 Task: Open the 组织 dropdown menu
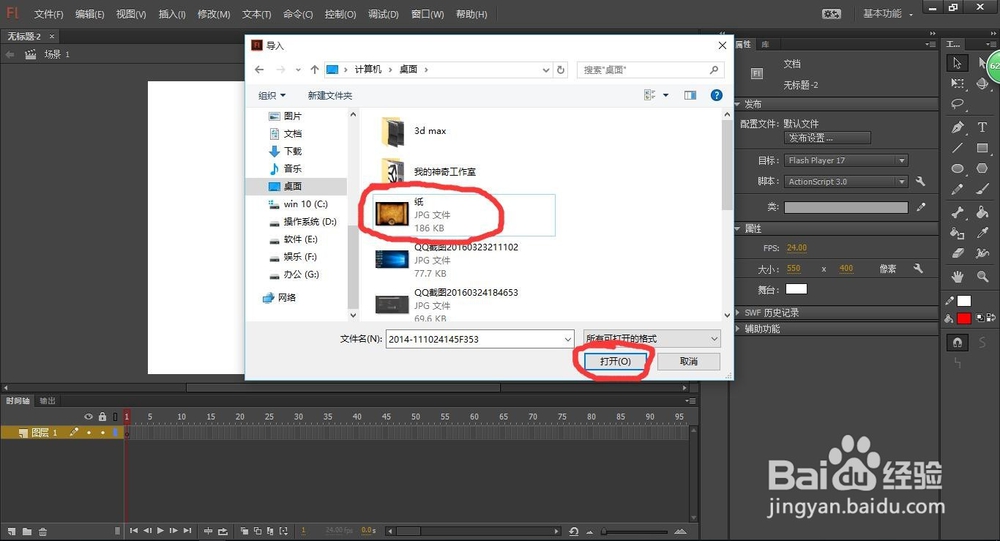[272, 96]
